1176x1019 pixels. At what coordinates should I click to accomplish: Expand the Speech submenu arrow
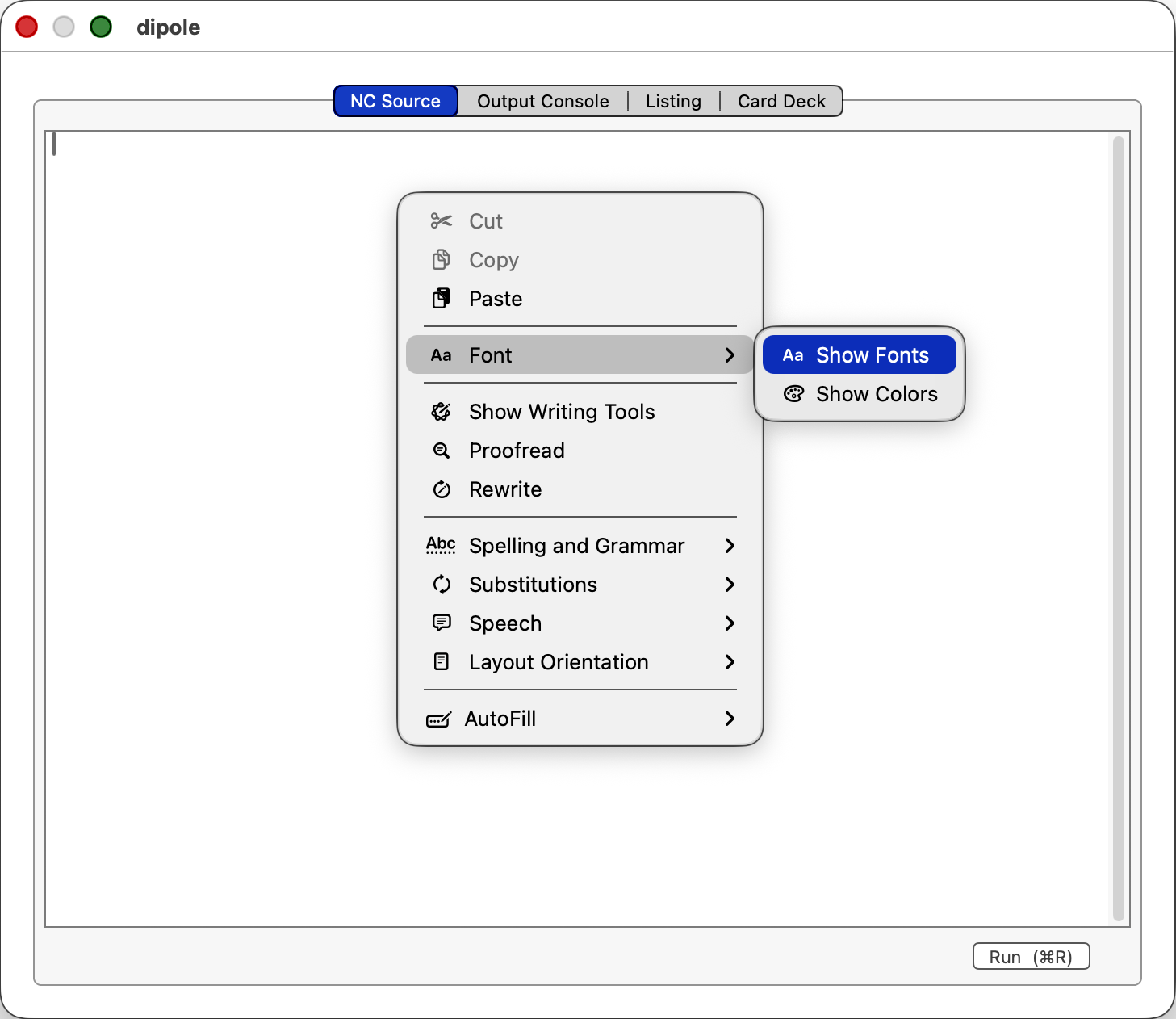(x=730, y=623)
